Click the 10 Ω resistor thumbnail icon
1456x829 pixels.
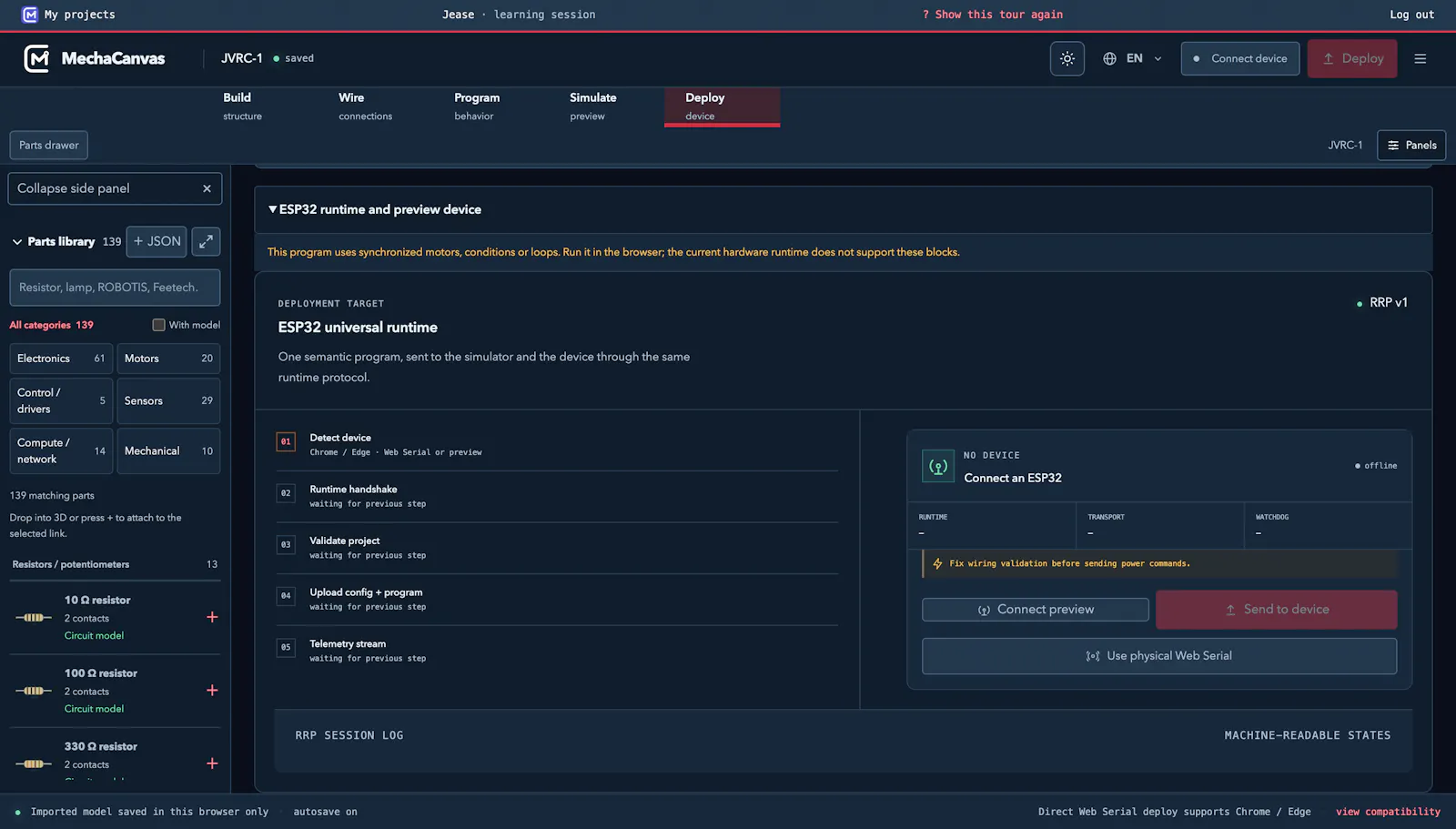click(x=33, y=618)
